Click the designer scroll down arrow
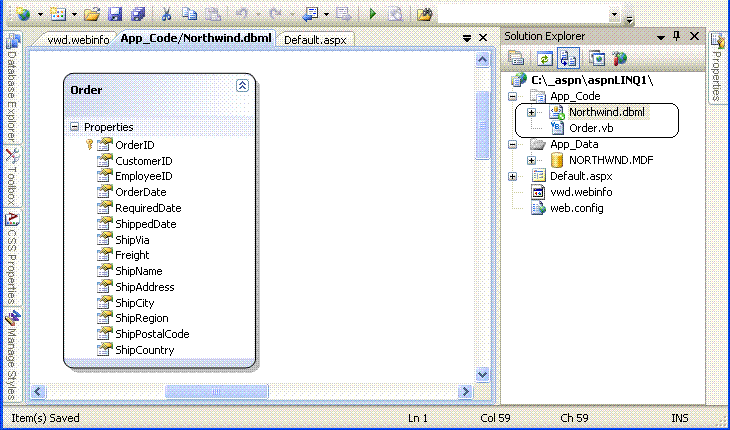 [482, 374]
